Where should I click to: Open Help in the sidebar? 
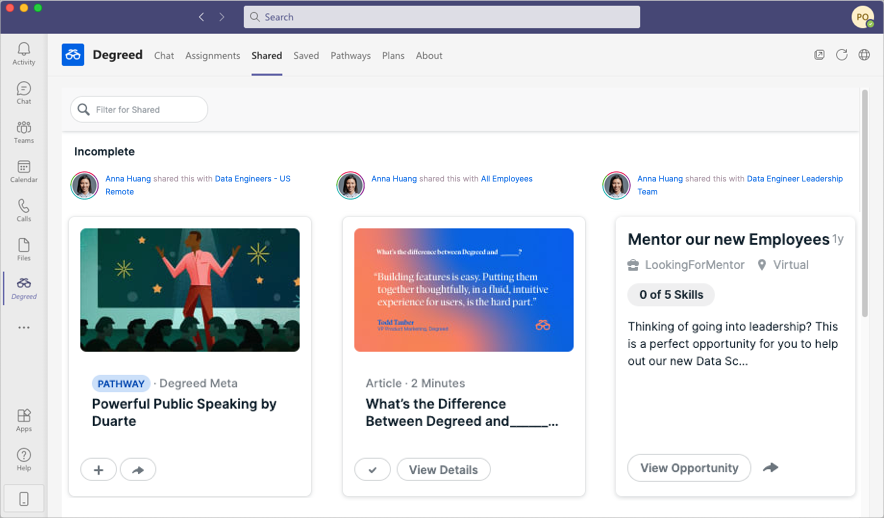tap(24, 459)
